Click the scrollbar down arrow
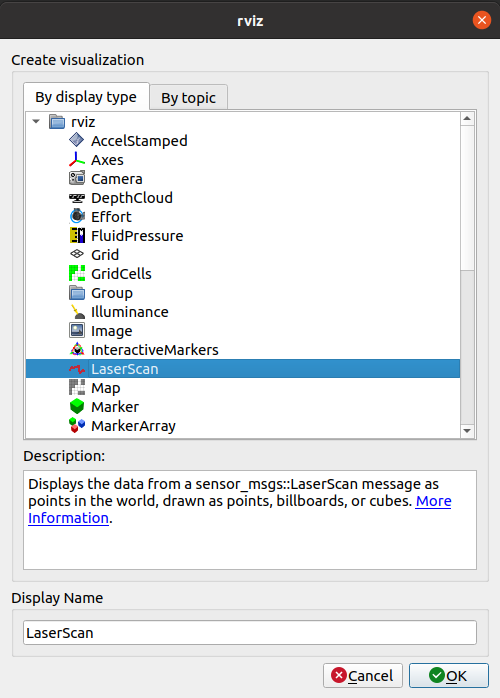This screenshot has width=500, height=698. coord(467,430)
